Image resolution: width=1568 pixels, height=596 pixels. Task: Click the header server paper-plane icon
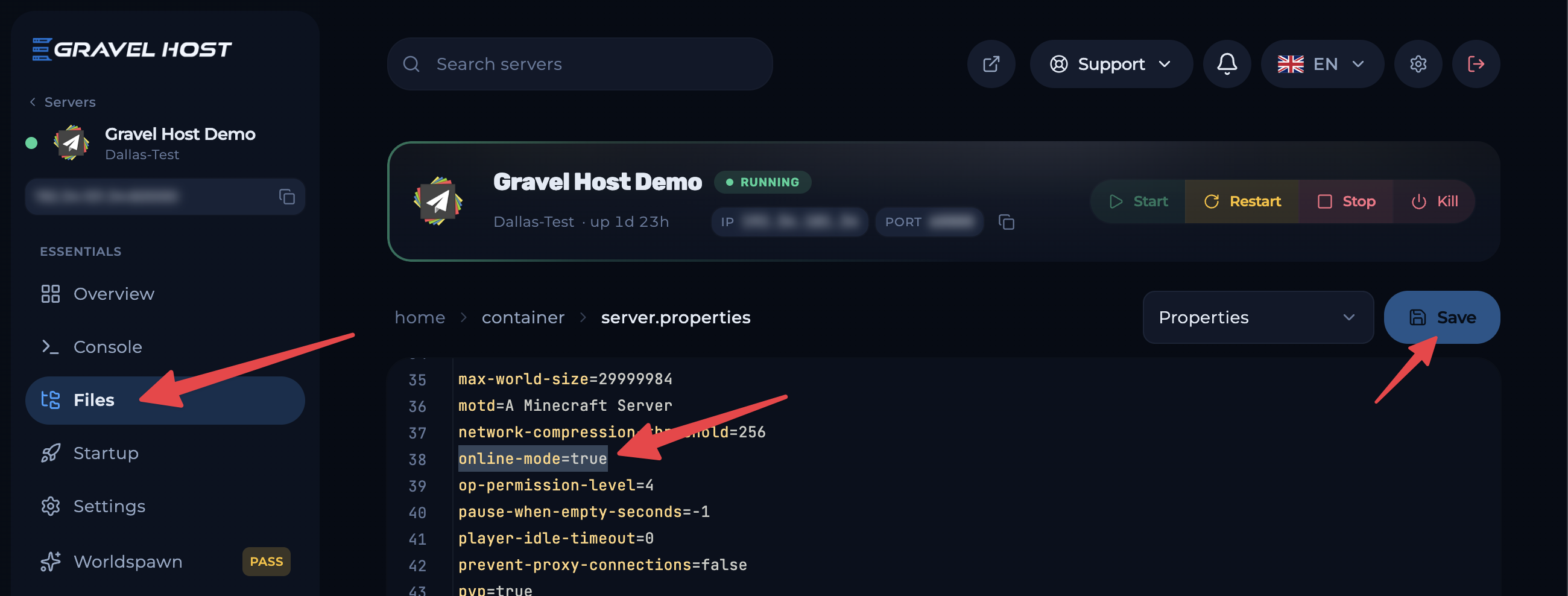tap(438, 201)
